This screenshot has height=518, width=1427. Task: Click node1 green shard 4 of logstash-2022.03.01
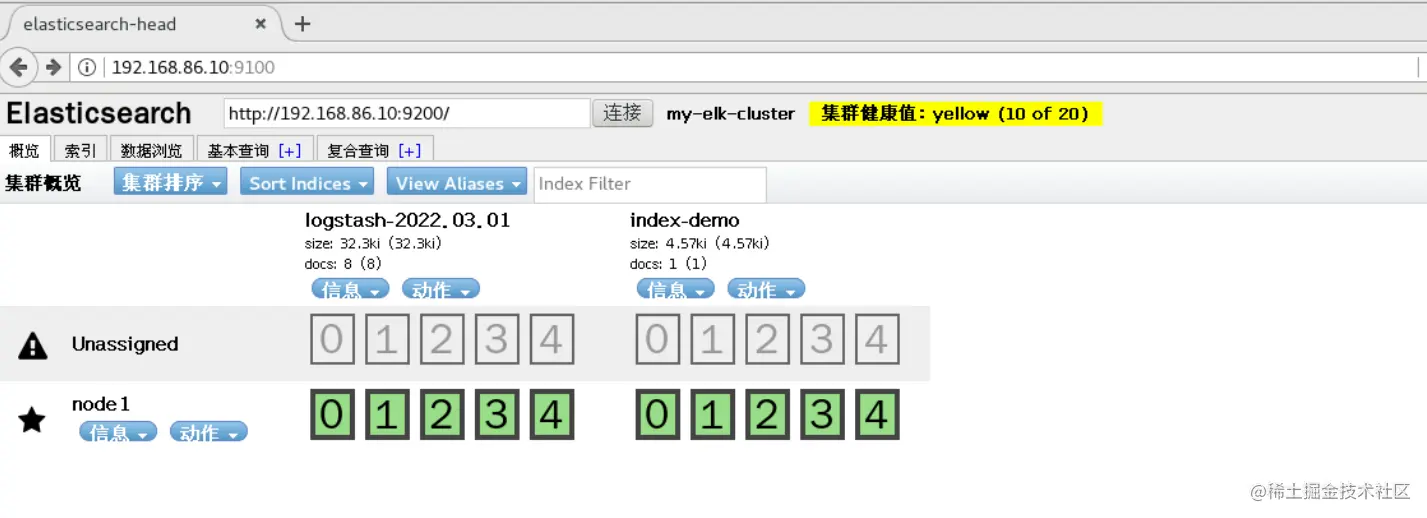[x=552, y=414]
